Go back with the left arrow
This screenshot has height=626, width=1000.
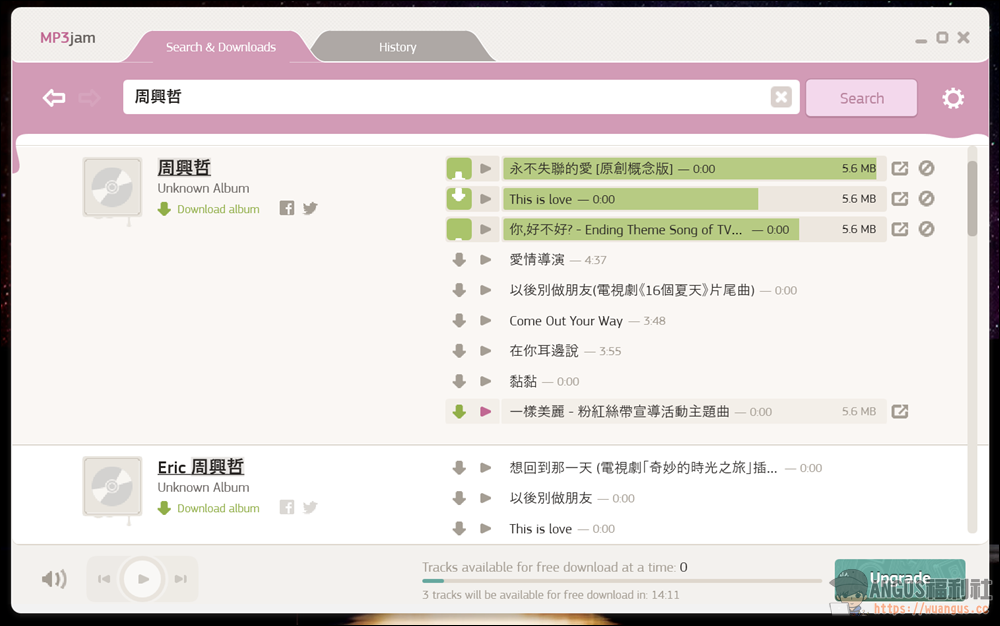[x=54, y=98]
